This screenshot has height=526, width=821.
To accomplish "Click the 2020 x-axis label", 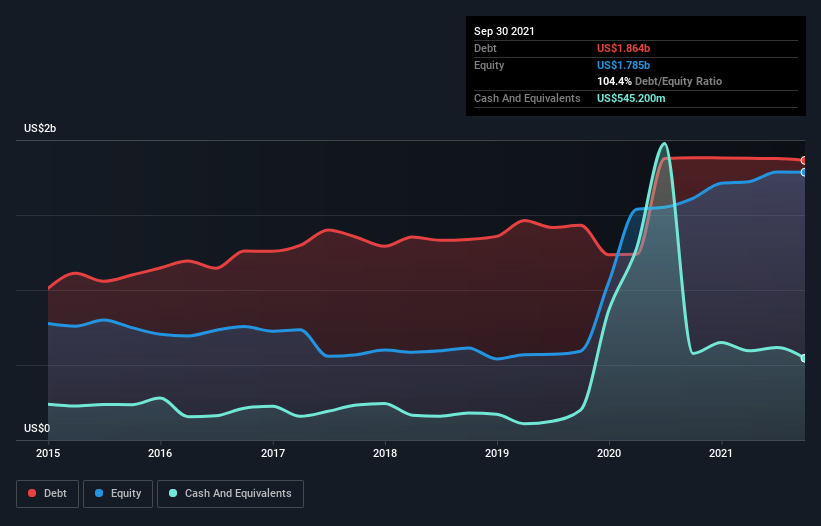I will tap(609, 453).
